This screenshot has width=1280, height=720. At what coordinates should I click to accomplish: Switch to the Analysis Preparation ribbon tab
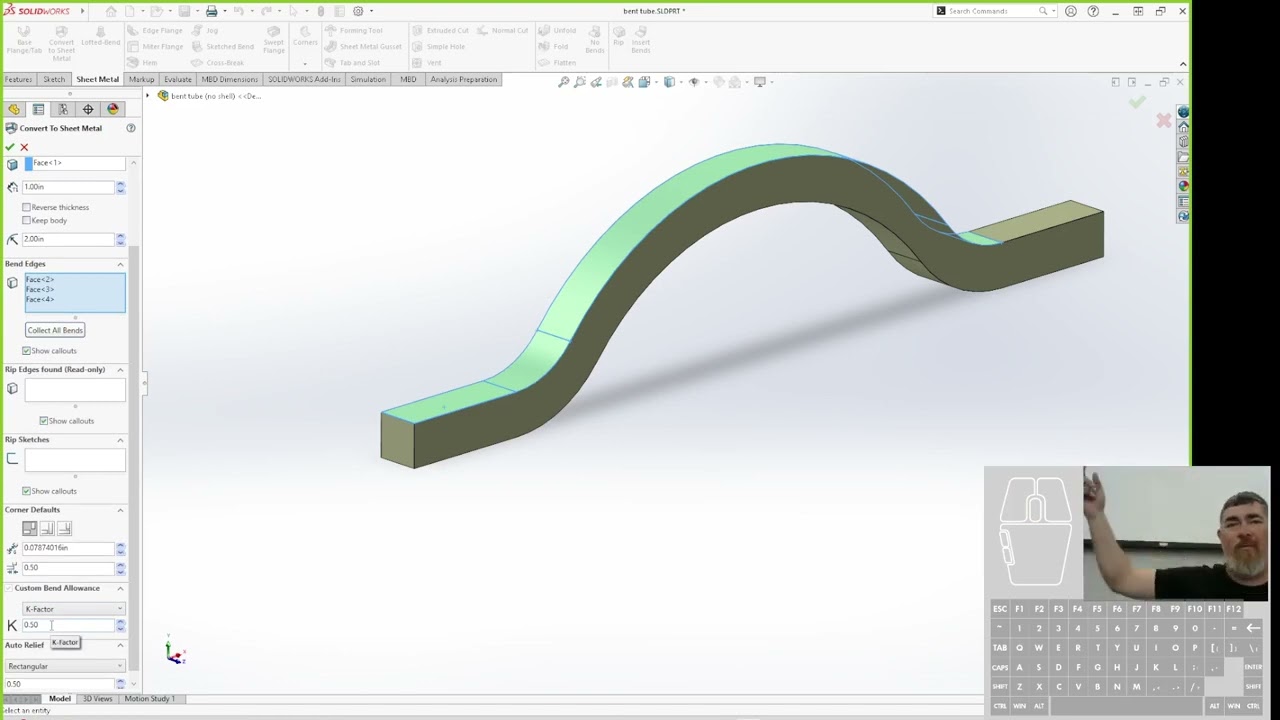[464, 79]
